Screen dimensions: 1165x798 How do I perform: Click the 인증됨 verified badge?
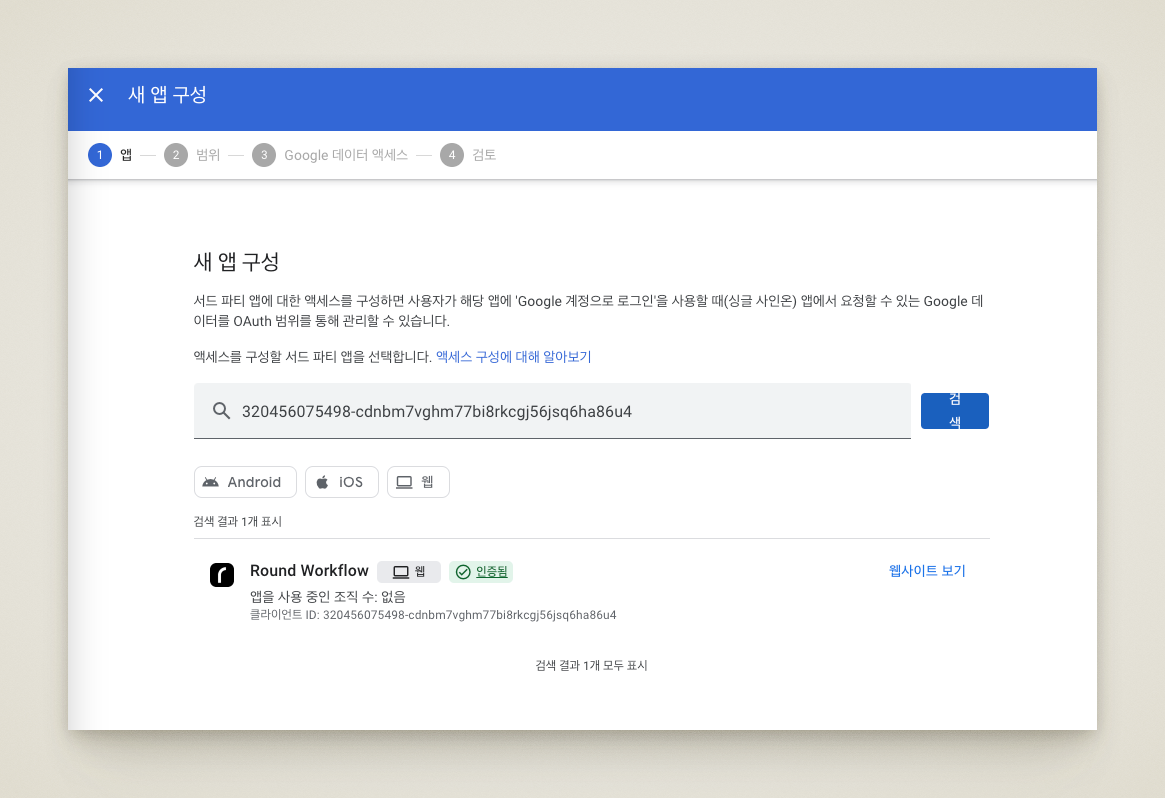click(x=481, y=572)
